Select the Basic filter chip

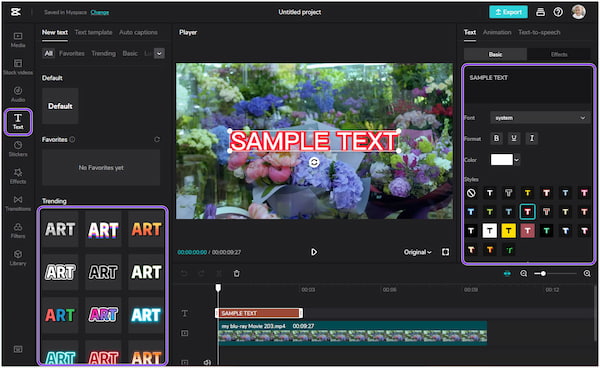point(130,54)
